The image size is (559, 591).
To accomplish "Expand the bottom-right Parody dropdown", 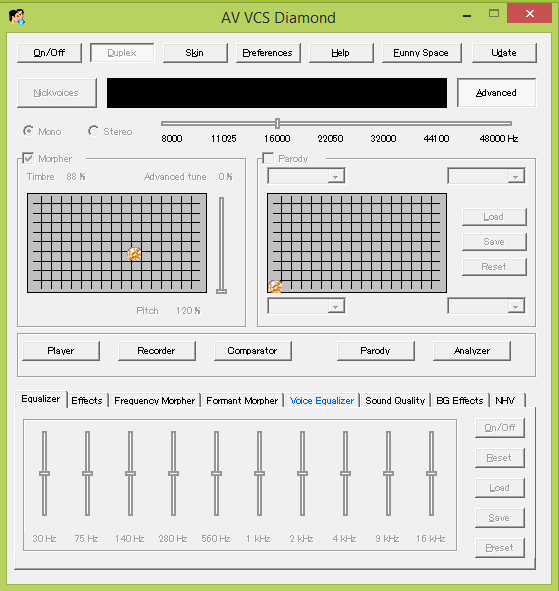I will click(x=486, y=306).
